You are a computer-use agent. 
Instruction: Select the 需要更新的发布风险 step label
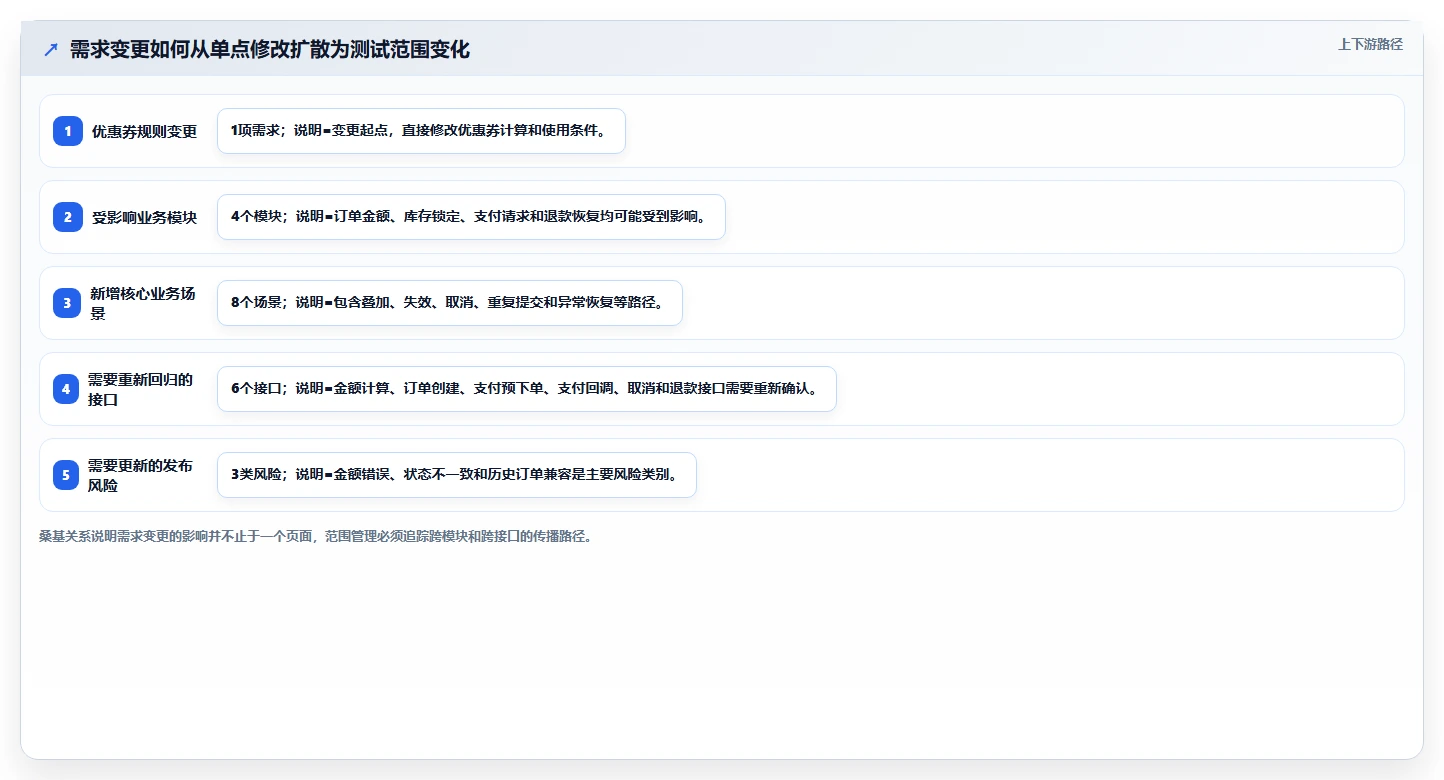pyautogui.click(x=142, y=475)
